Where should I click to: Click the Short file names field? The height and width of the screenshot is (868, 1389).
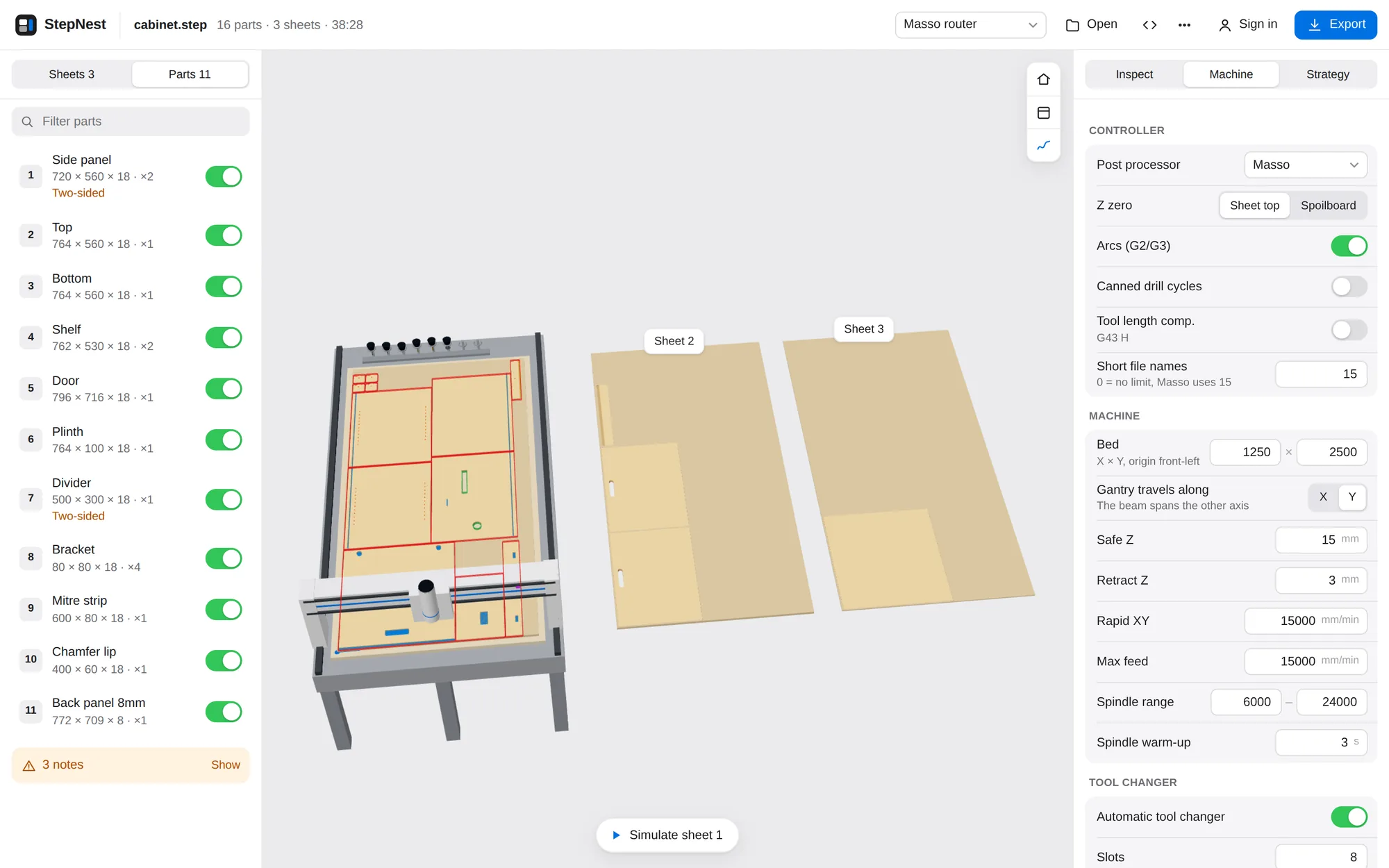click(1320, 374)
